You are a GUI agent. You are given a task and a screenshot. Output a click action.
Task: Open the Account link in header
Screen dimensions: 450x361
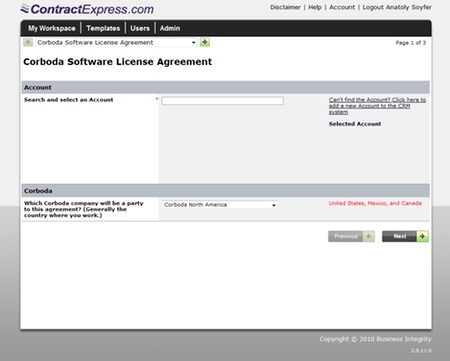point(342,7)
